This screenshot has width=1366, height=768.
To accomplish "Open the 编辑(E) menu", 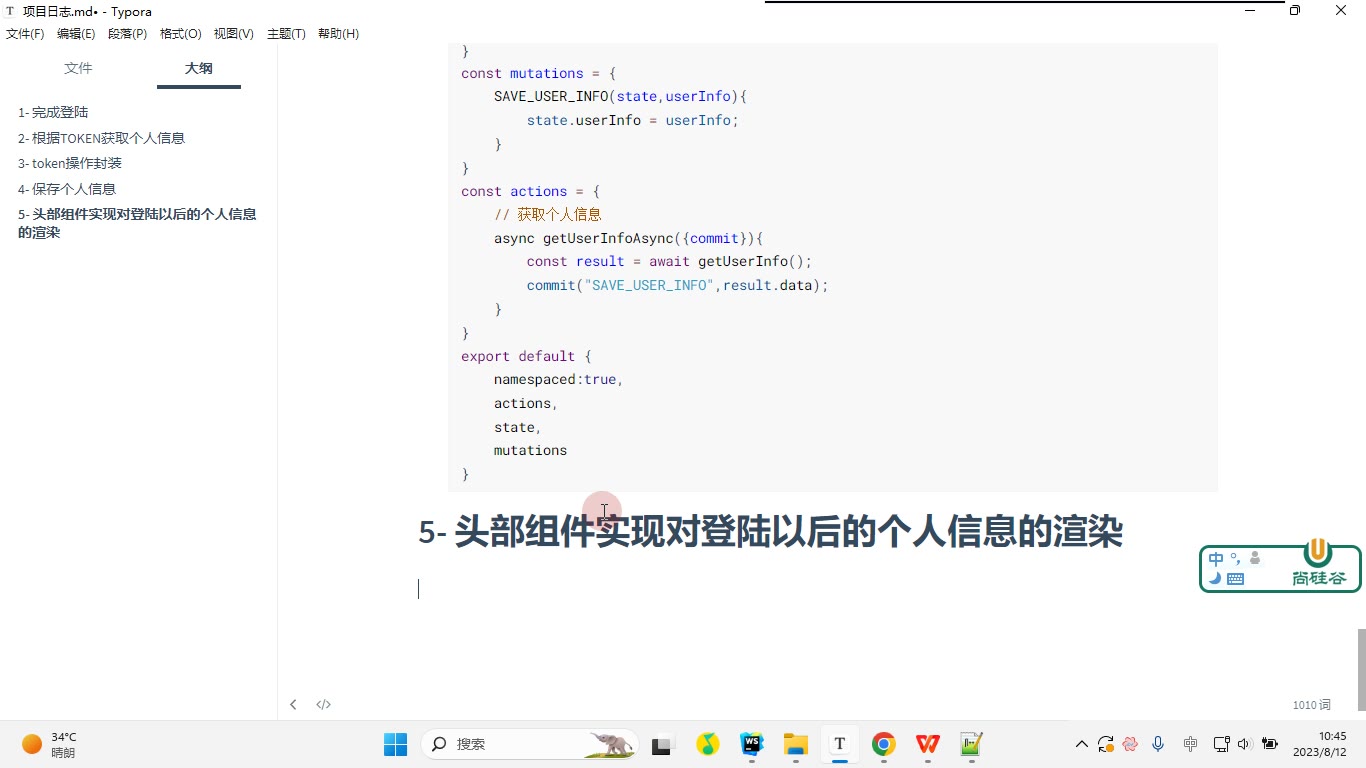I will (x=76, y=34).
